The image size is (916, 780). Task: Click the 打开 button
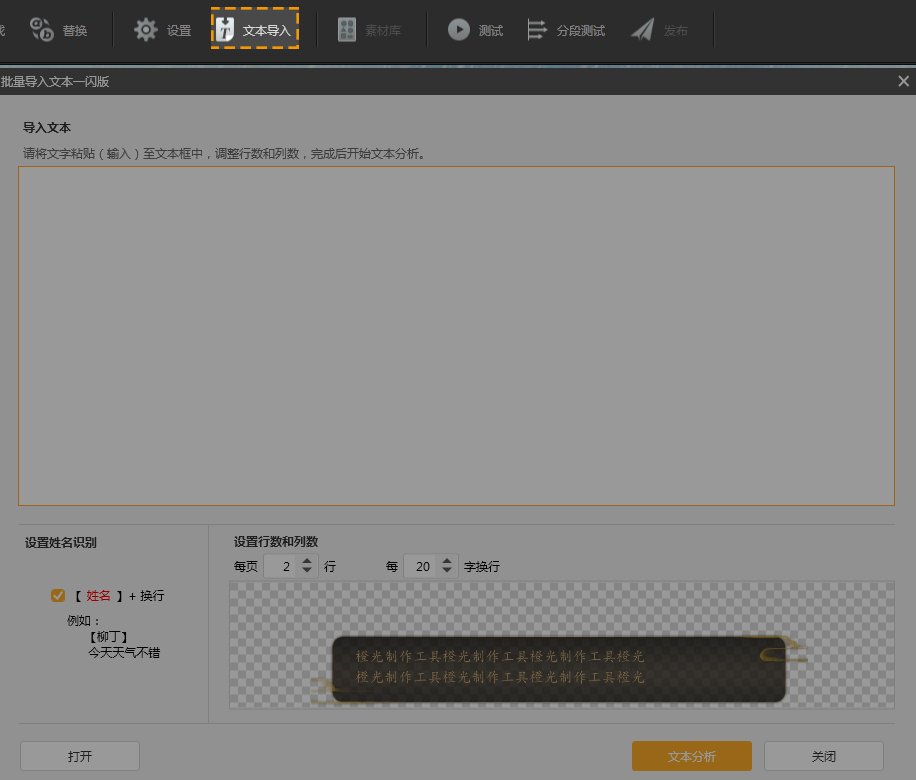click(79, 756)
